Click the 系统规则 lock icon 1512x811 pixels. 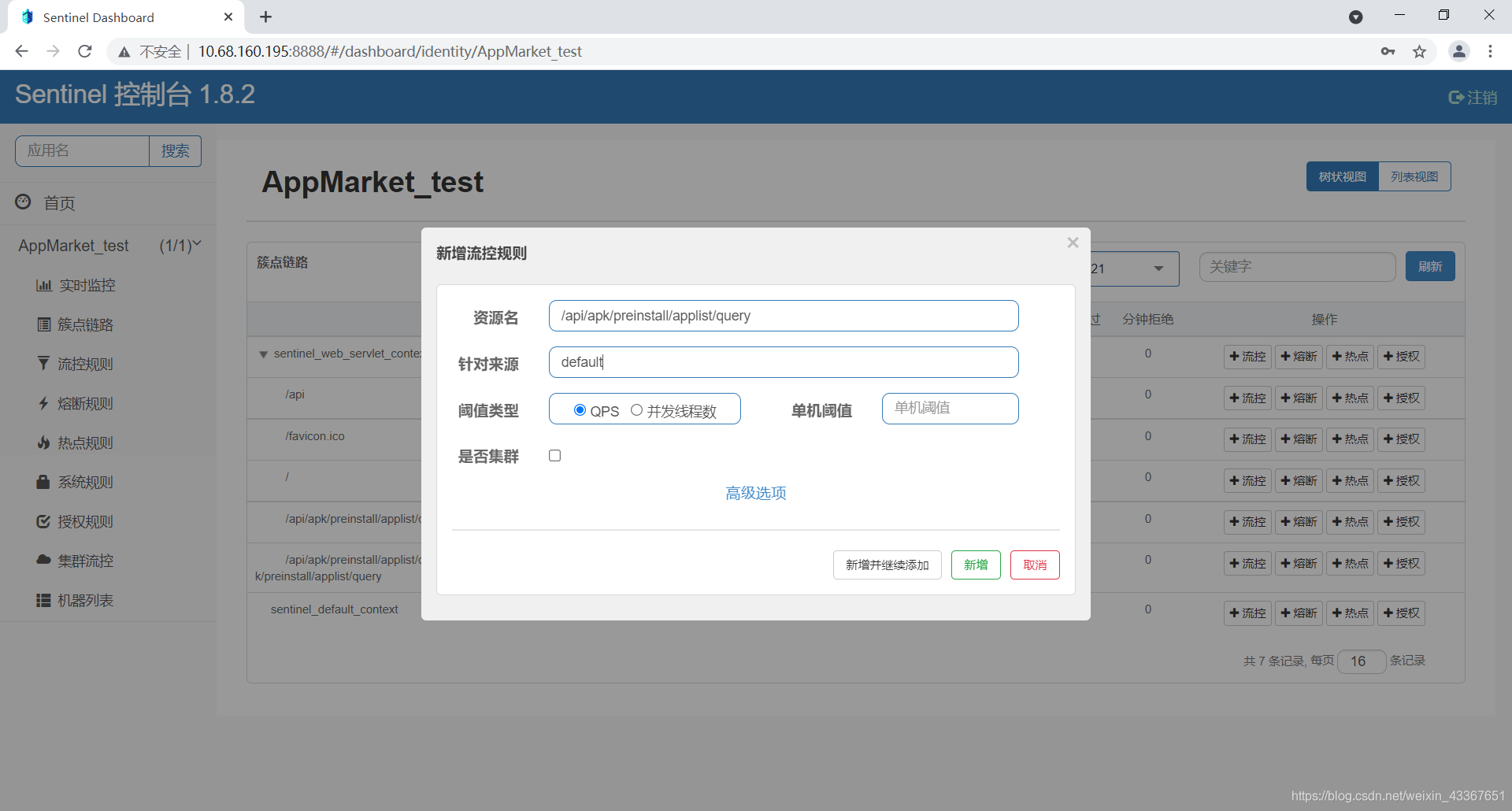pos(43,481)
